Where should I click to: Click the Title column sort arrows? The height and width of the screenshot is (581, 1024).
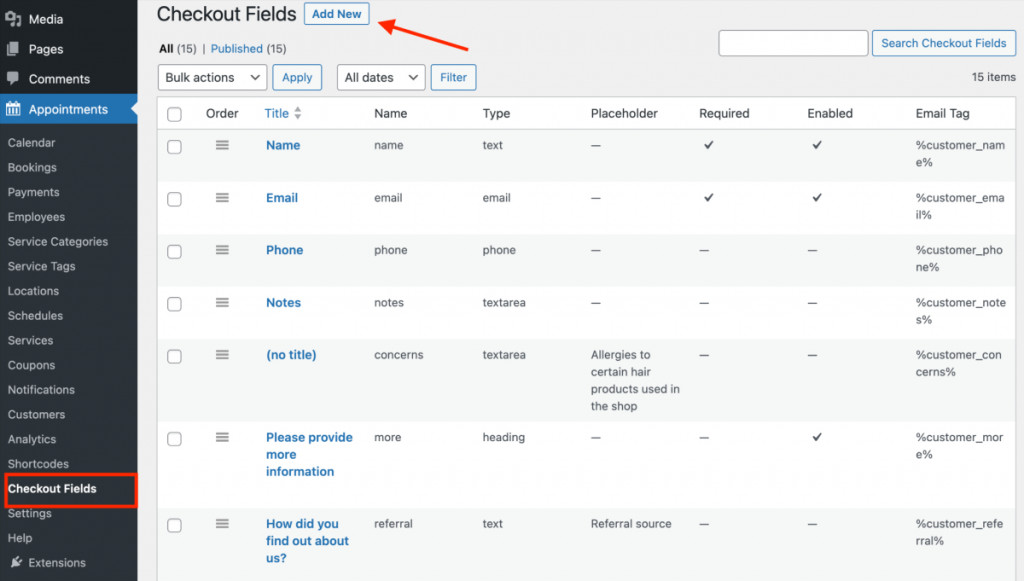296,113
